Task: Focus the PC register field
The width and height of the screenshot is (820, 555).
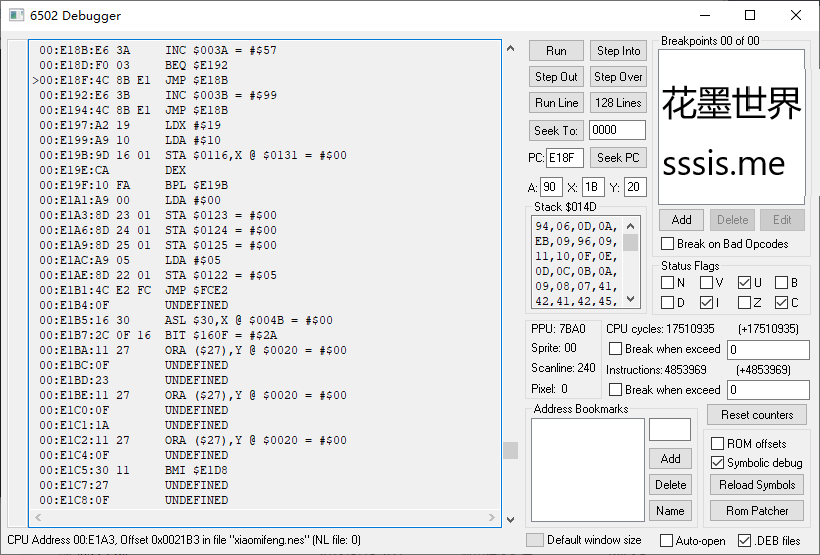Action: pos(565,158)
